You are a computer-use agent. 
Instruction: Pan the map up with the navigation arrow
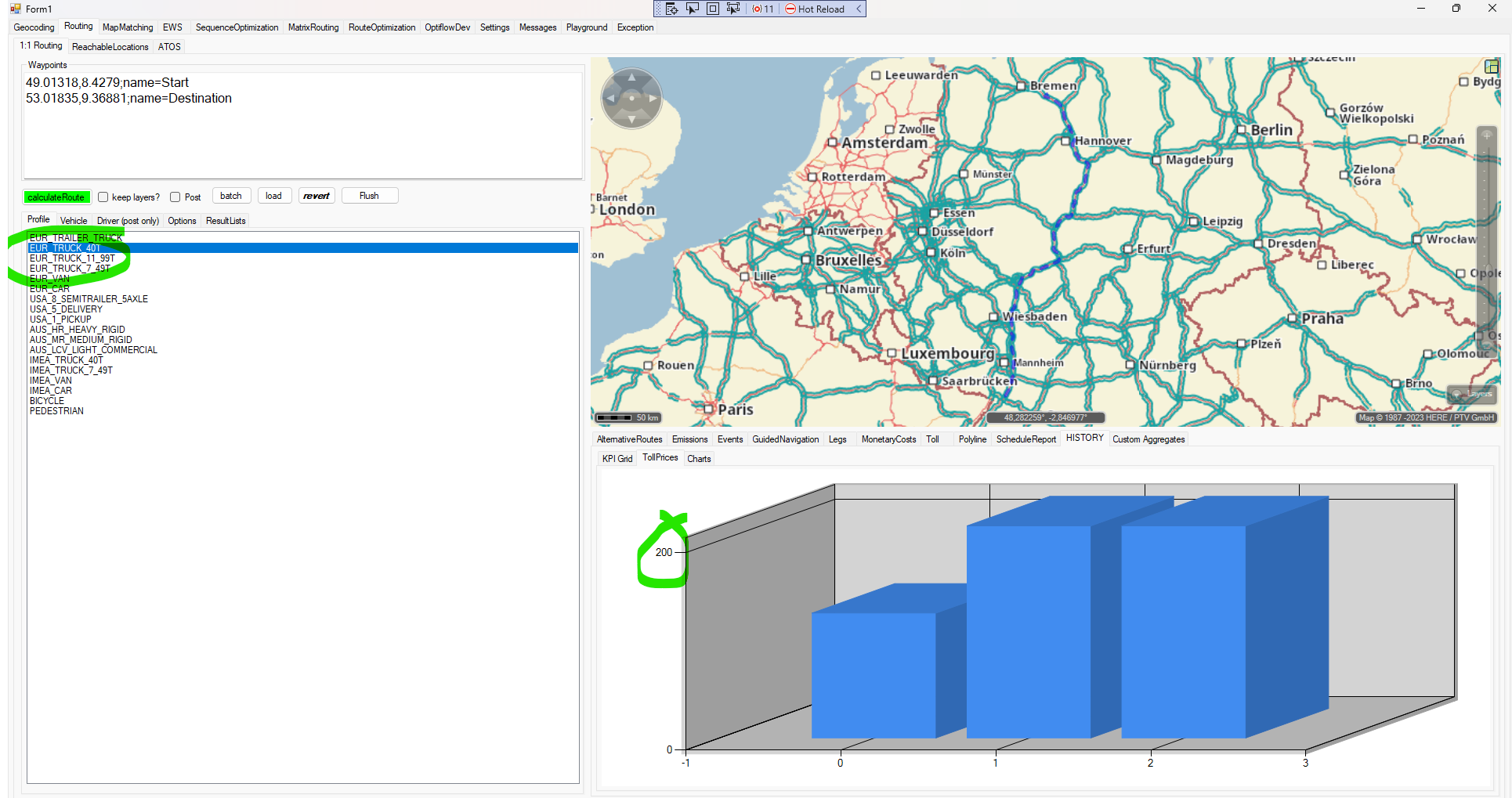[x=631, y=78]
